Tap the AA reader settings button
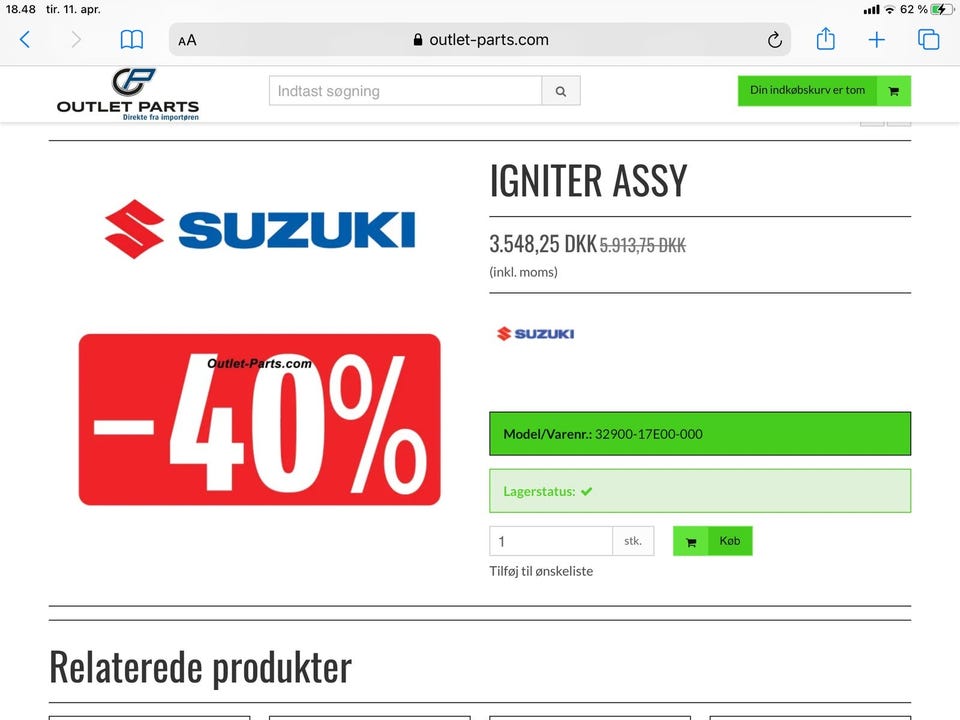This screenshot has width=960, height=720. pyautogui.click(x=187, y=40)
